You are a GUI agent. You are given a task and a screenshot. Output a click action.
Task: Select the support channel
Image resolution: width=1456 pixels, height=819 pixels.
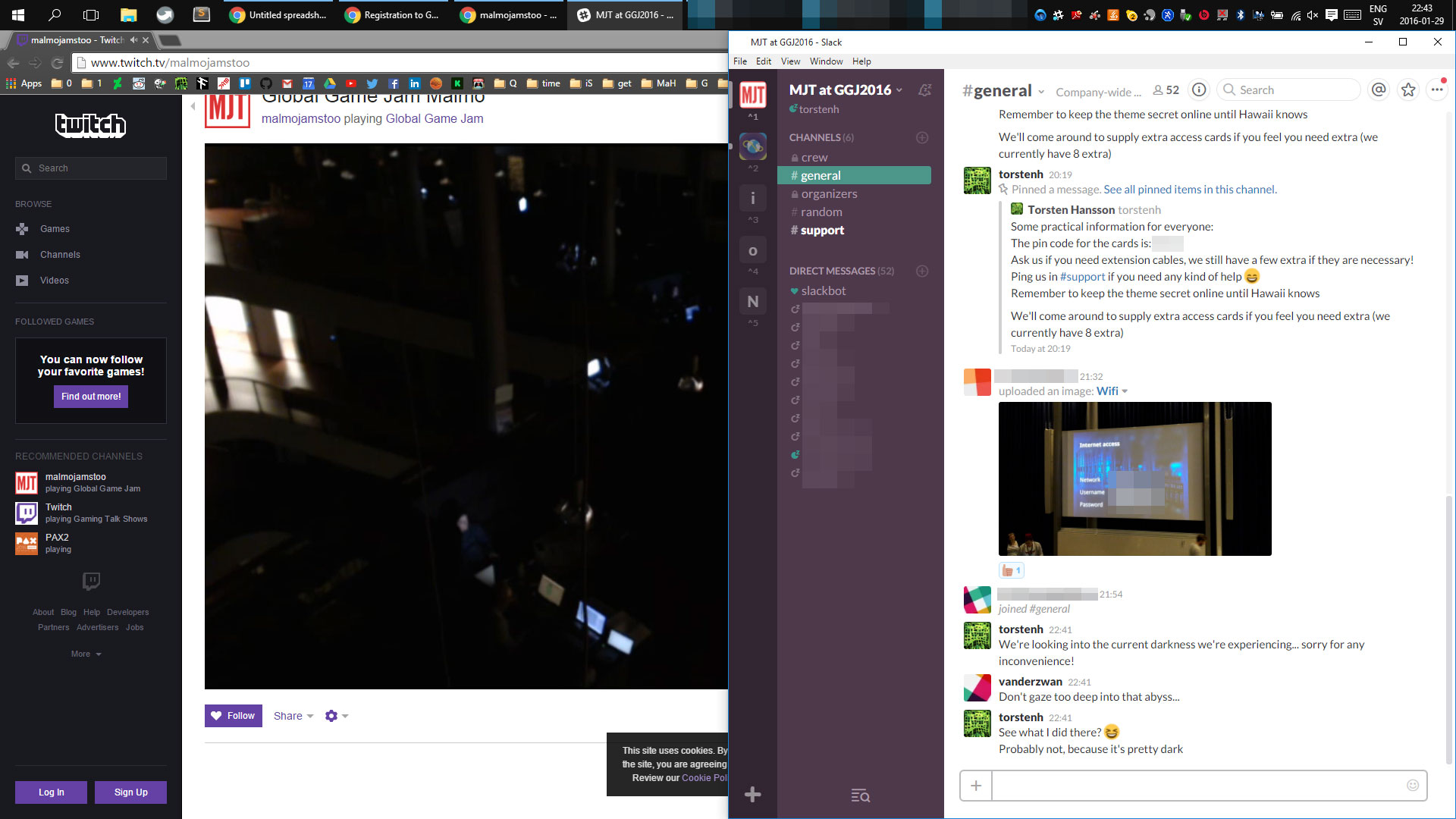(x=822, y=231)
